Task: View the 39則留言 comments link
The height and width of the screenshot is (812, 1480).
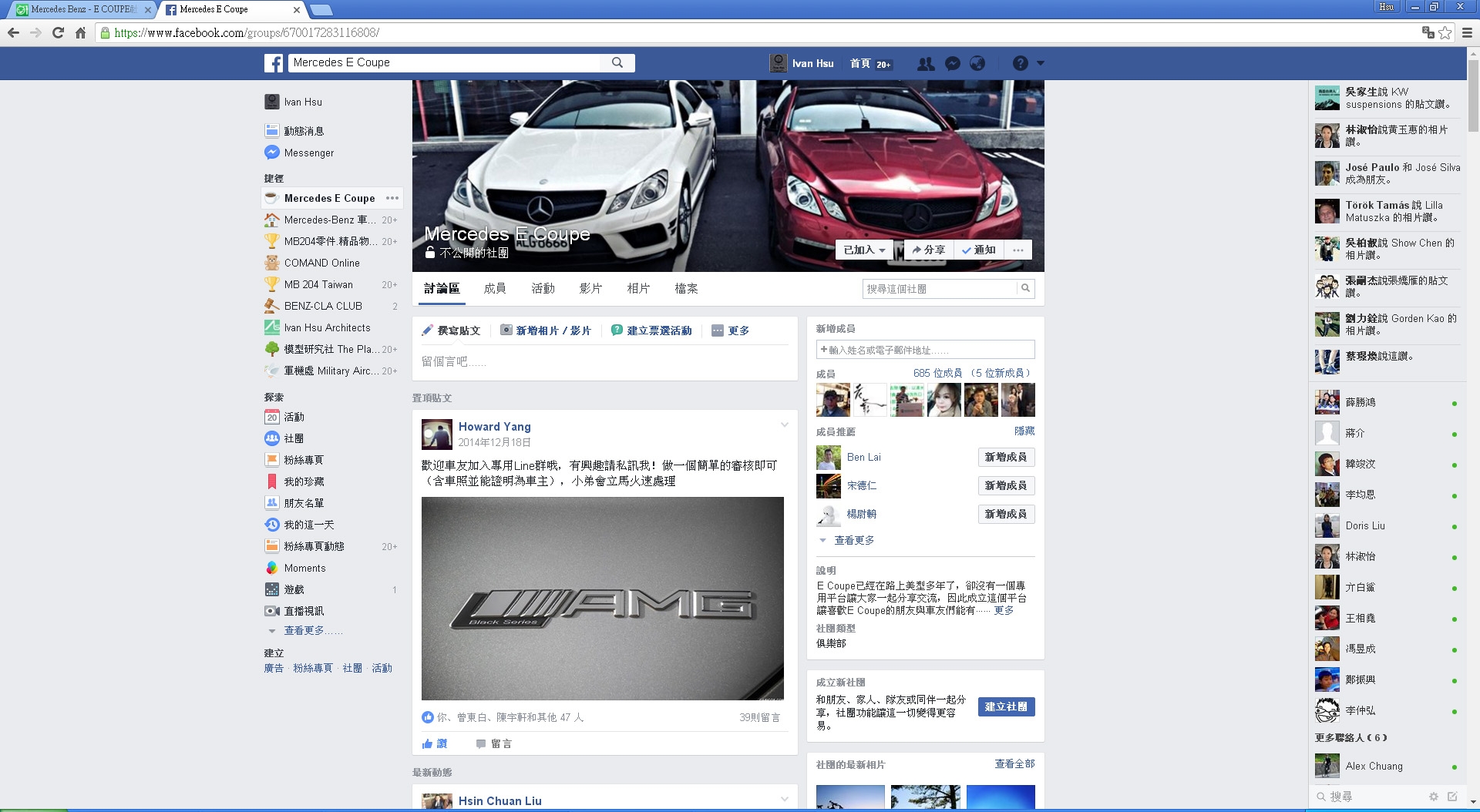Action: tap(760, 717)
